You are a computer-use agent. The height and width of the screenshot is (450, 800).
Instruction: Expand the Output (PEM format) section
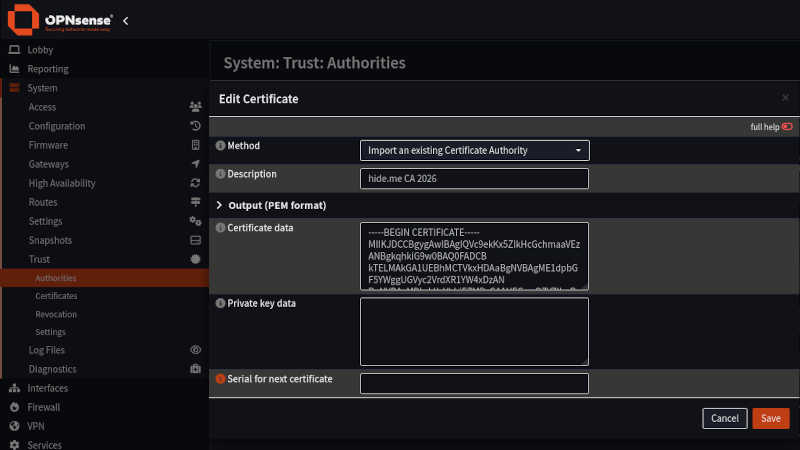point(272,205)
